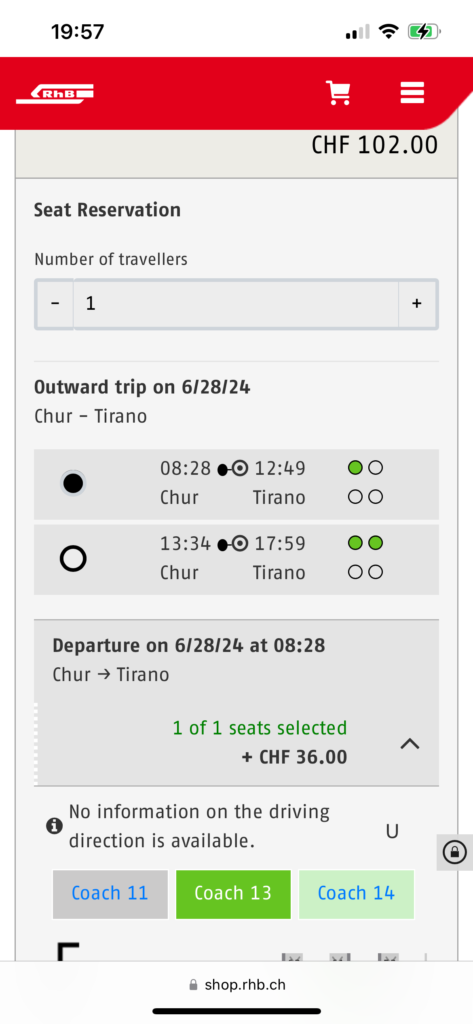The image size is (473, 1024).
Task: Tap the route icon on 08:28 connection
Action: [233, 469]
